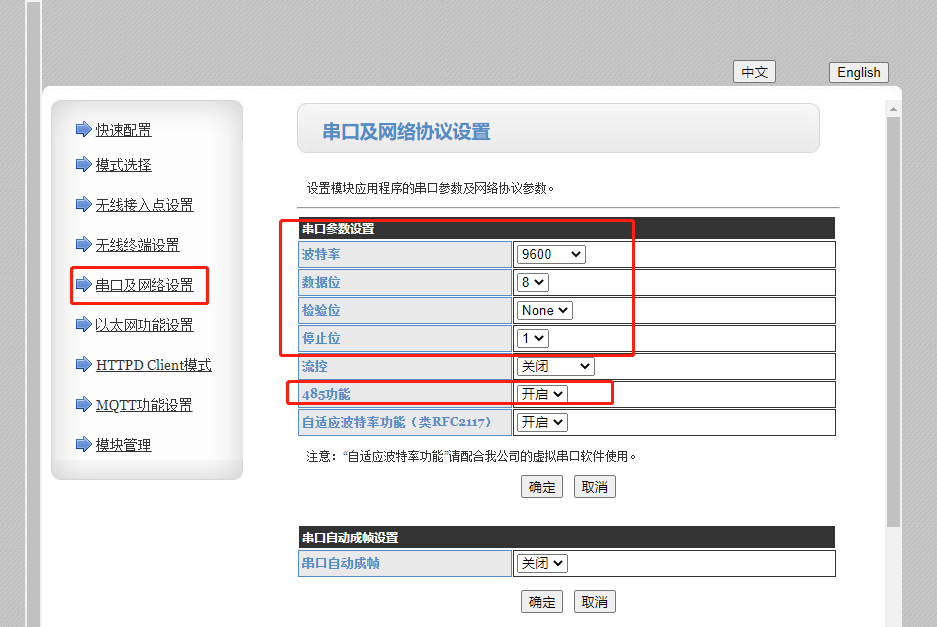Toggle the 串口自动成帧 selector

542,563
